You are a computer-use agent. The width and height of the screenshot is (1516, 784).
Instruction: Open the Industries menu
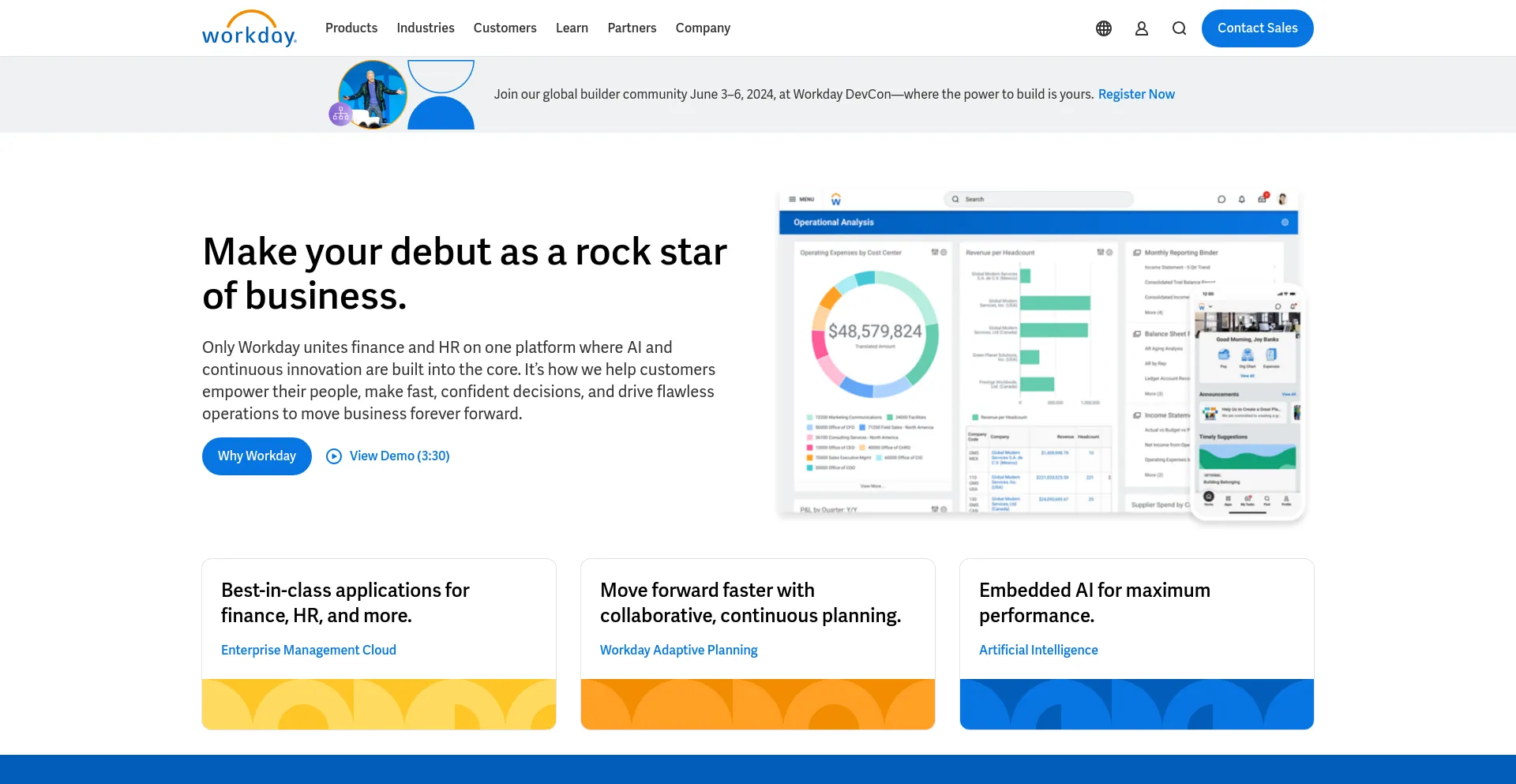pyautogui.click(x=426, y=28)
